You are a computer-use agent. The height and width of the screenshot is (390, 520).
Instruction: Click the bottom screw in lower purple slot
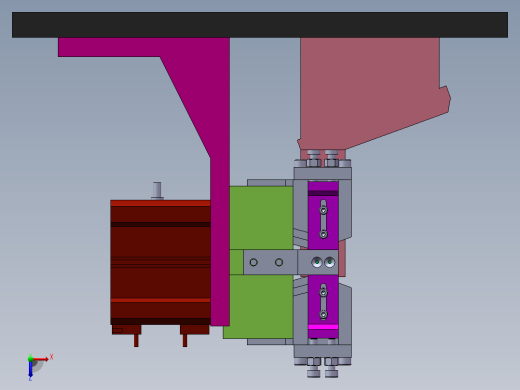click(323, 314)
